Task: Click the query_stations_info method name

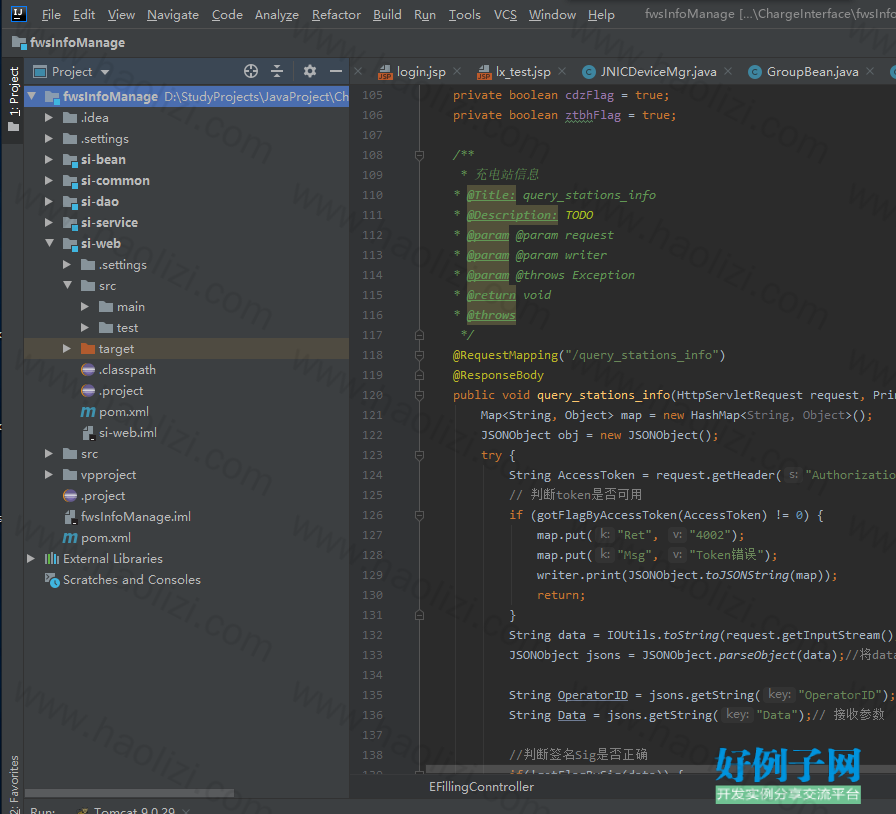Action: pyautogui.click(x=603, y=395)
